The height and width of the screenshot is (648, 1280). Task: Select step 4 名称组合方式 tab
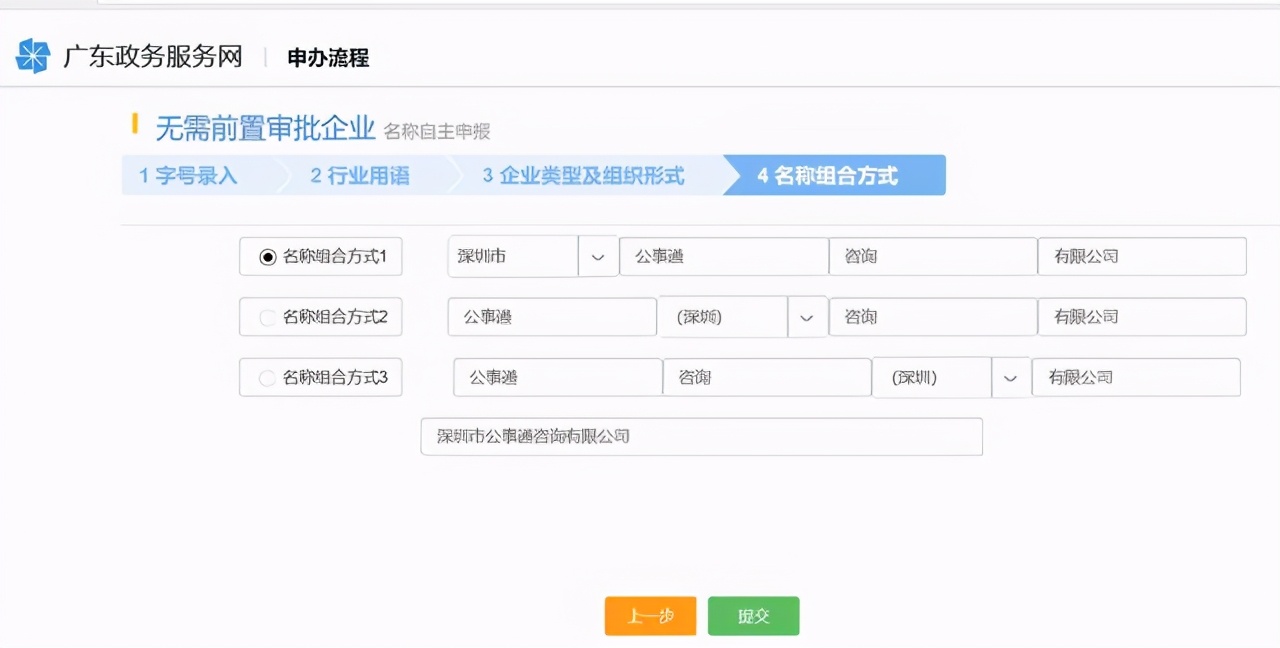828,176
